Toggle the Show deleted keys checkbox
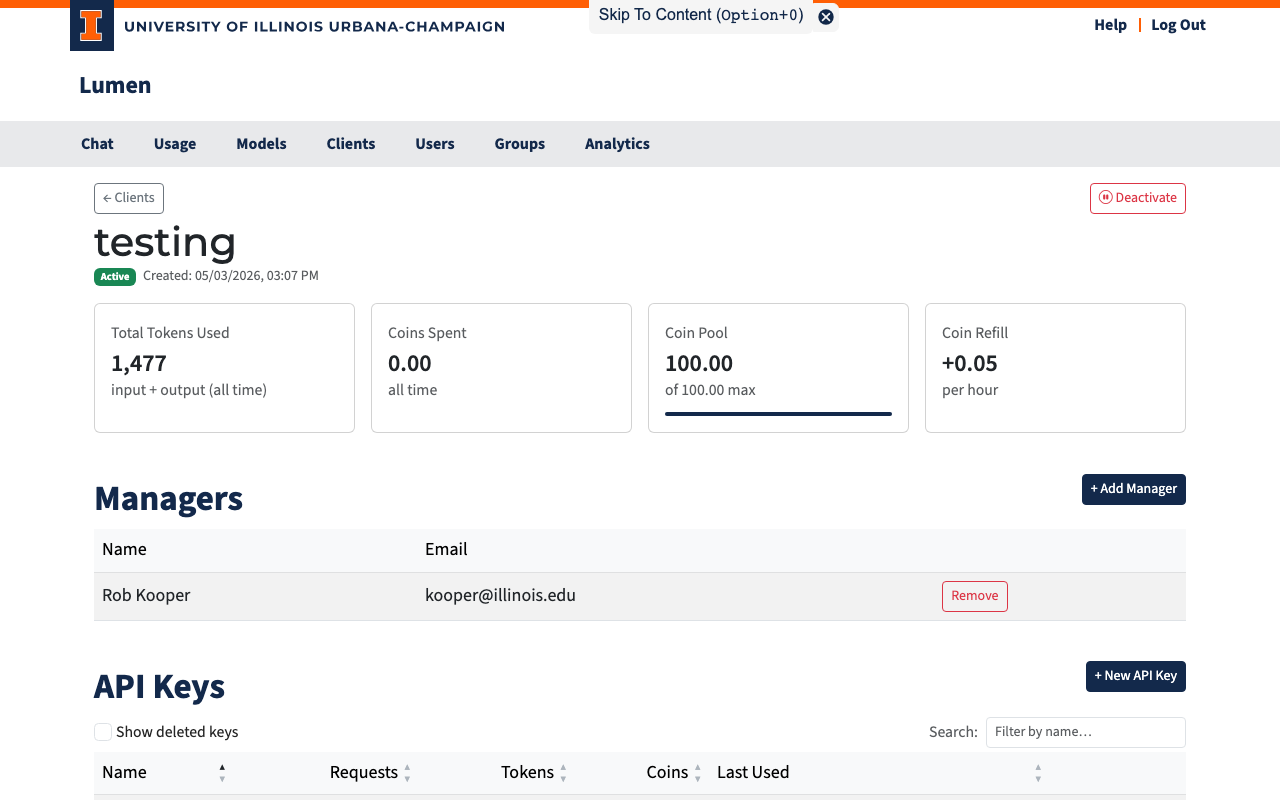Image resolution: width=1280 pixels, height=800 pixels. pos(103,732)
